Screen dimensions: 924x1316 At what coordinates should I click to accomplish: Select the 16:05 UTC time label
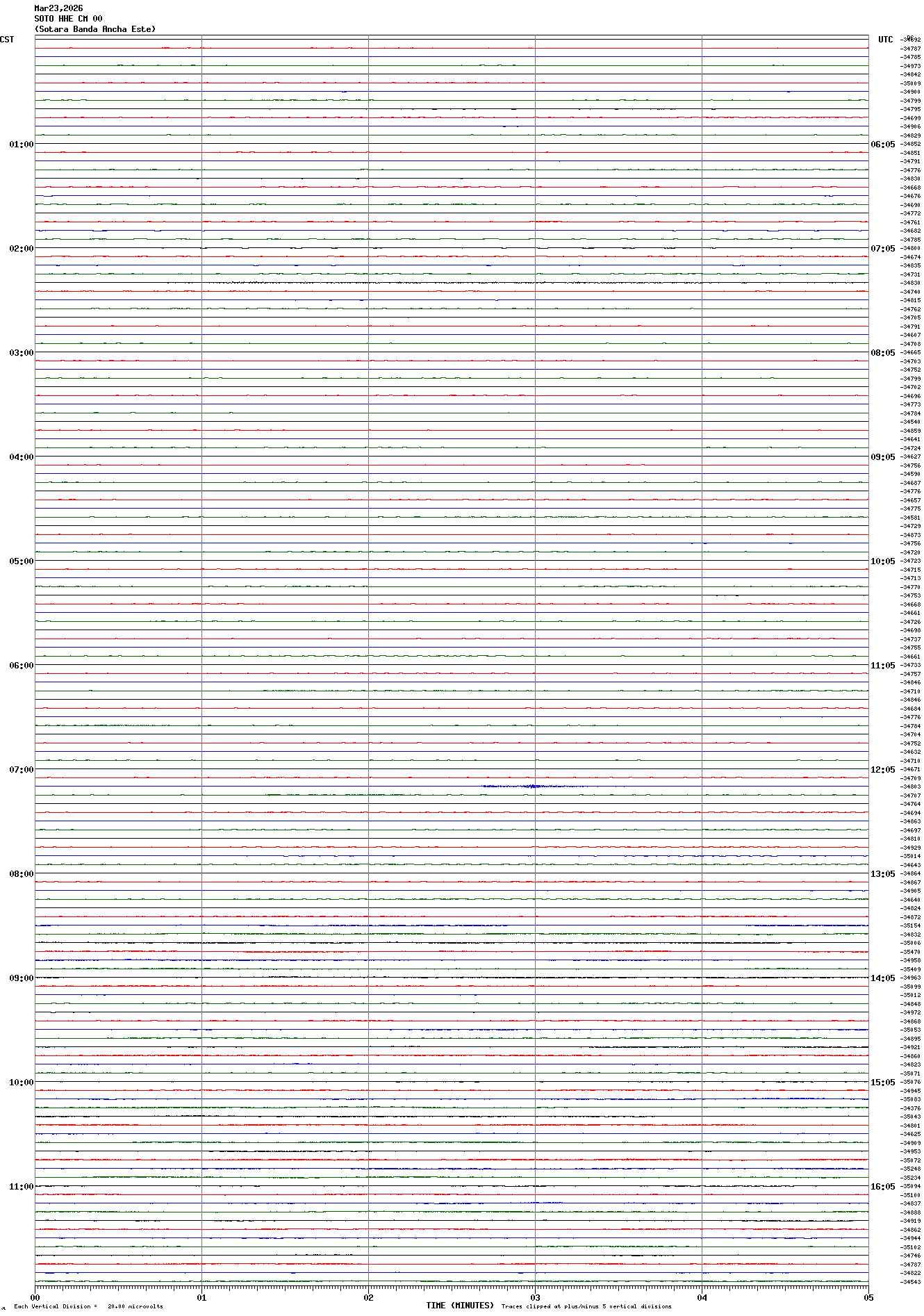pyautogui.click(x=882, y=1187)
